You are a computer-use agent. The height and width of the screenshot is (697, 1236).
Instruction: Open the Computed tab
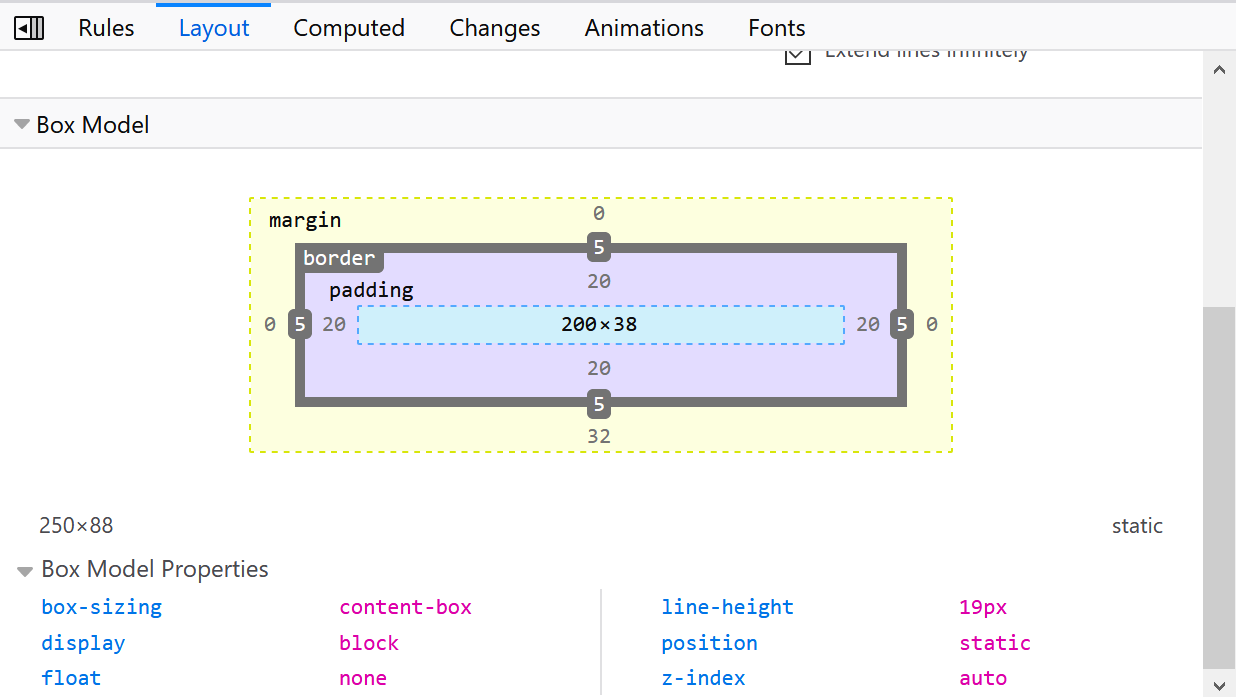(349, 28)
